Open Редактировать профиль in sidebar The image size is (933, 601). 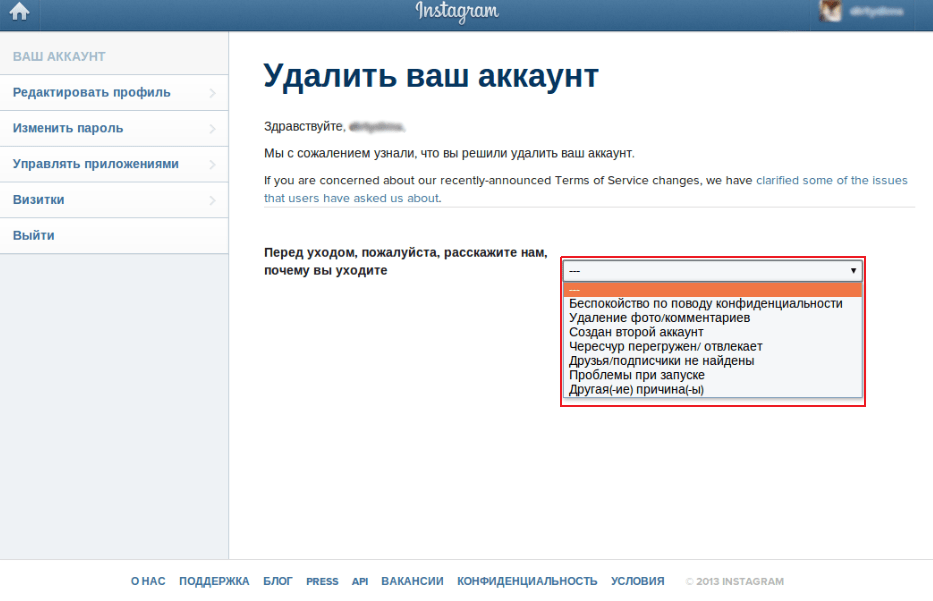coord(114,93)
